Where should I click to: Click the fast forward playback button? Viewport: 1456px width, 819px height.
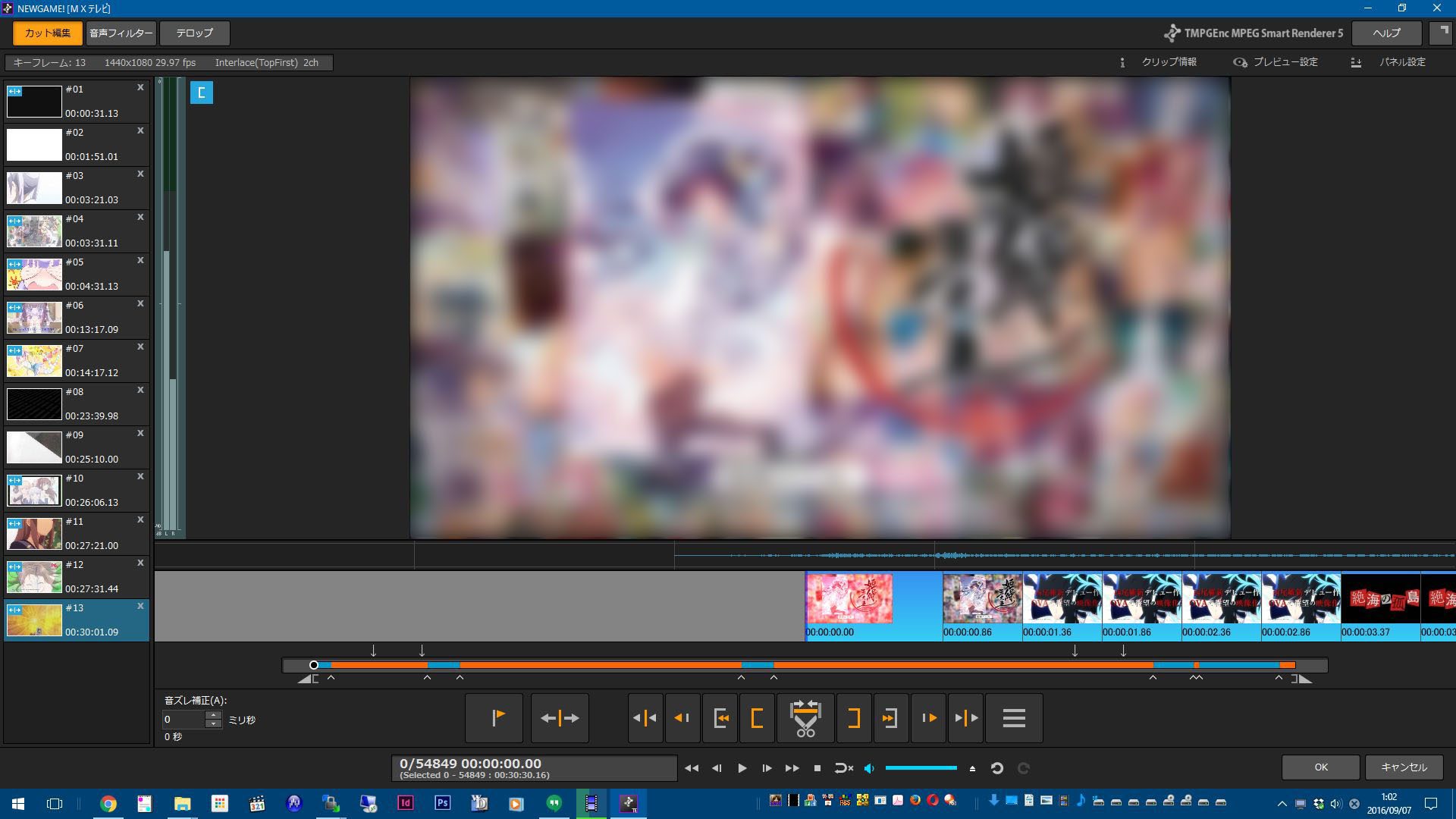point(792,768)
